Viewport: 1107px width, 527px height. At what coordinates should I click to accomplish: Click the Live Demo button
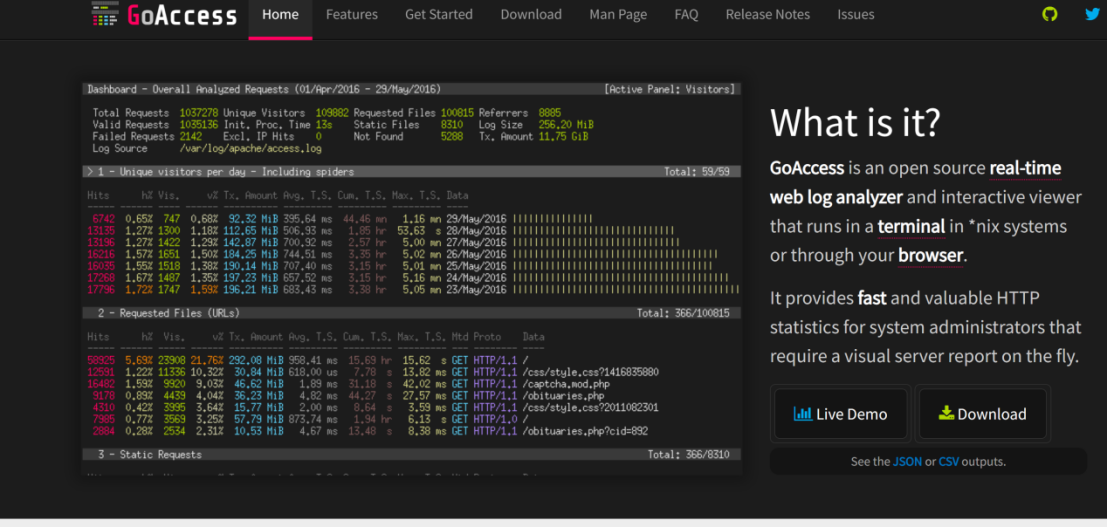point(840,414)
